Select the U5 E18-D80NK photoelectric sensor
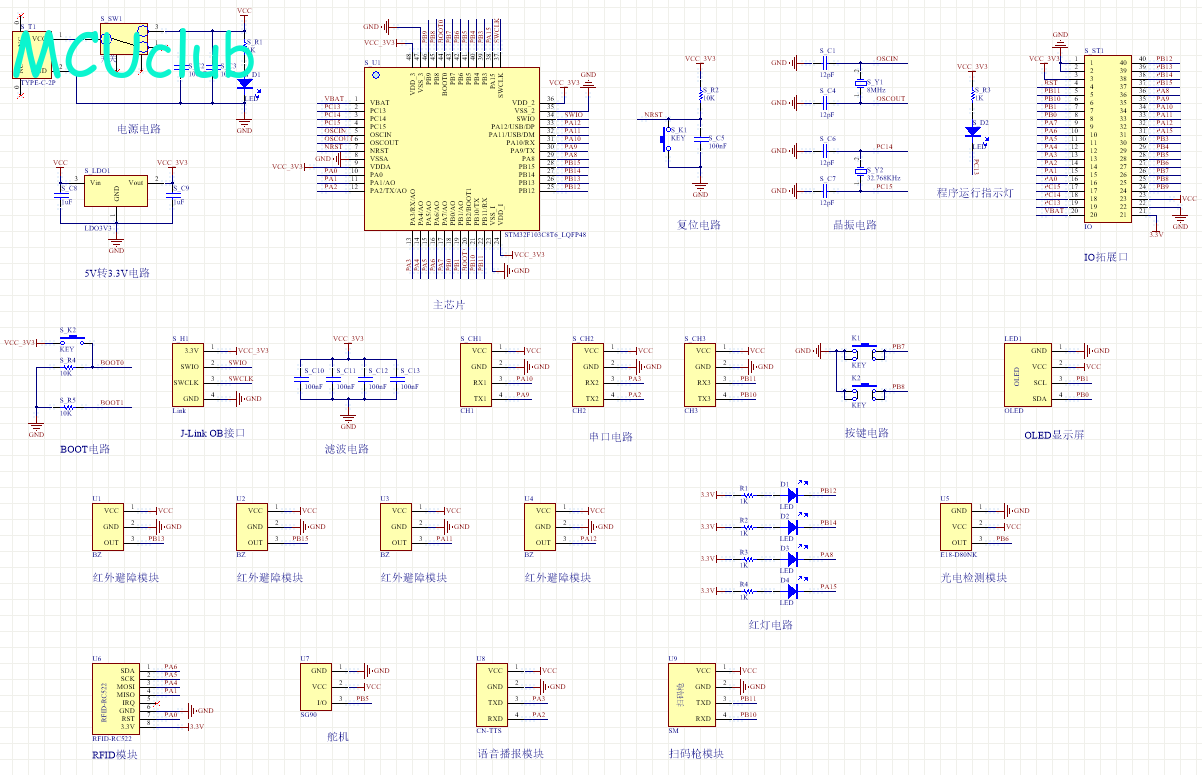1203x775 pixels. (x=958, y=526)
